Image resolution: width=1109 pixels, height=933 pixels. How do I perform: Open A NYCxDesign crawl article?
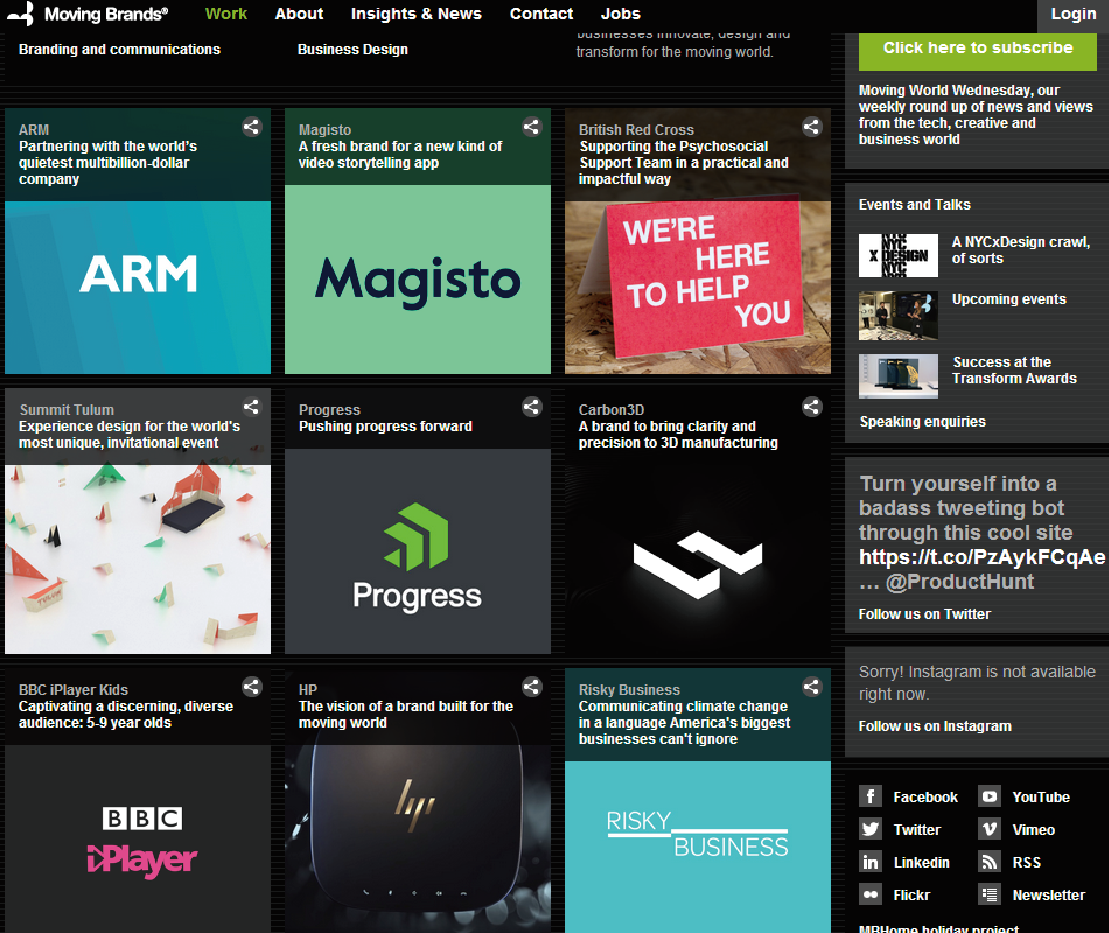click(x=1021, y=250)
